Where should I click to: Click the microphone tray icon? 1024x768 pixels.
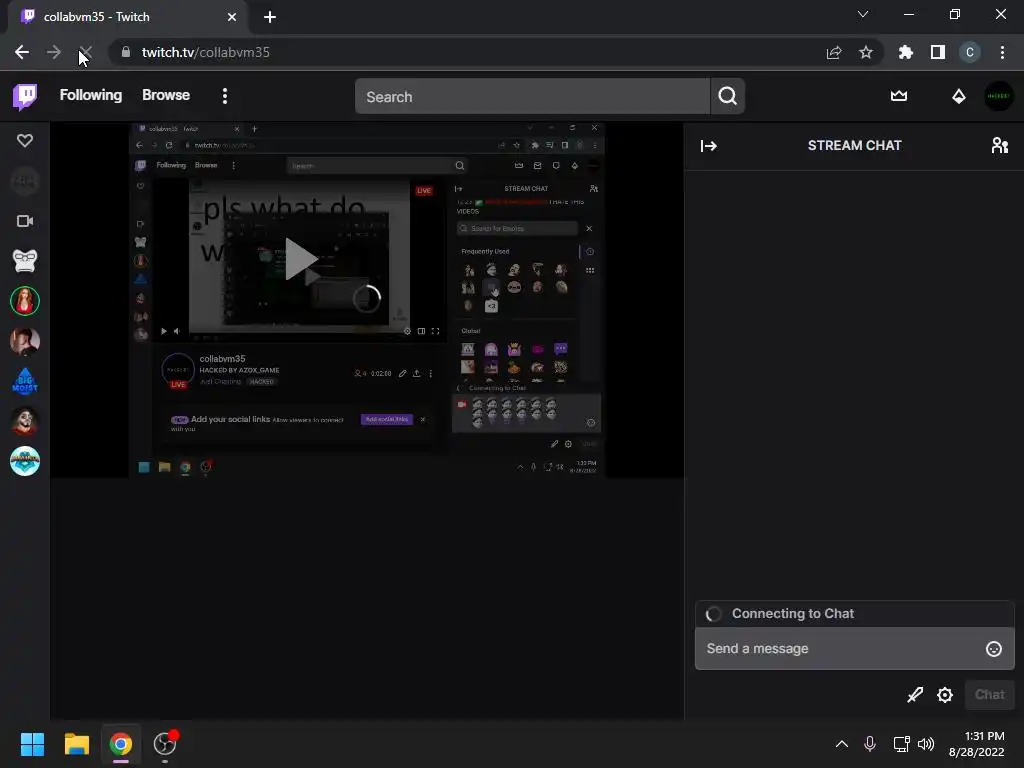[x=870, y=744]
